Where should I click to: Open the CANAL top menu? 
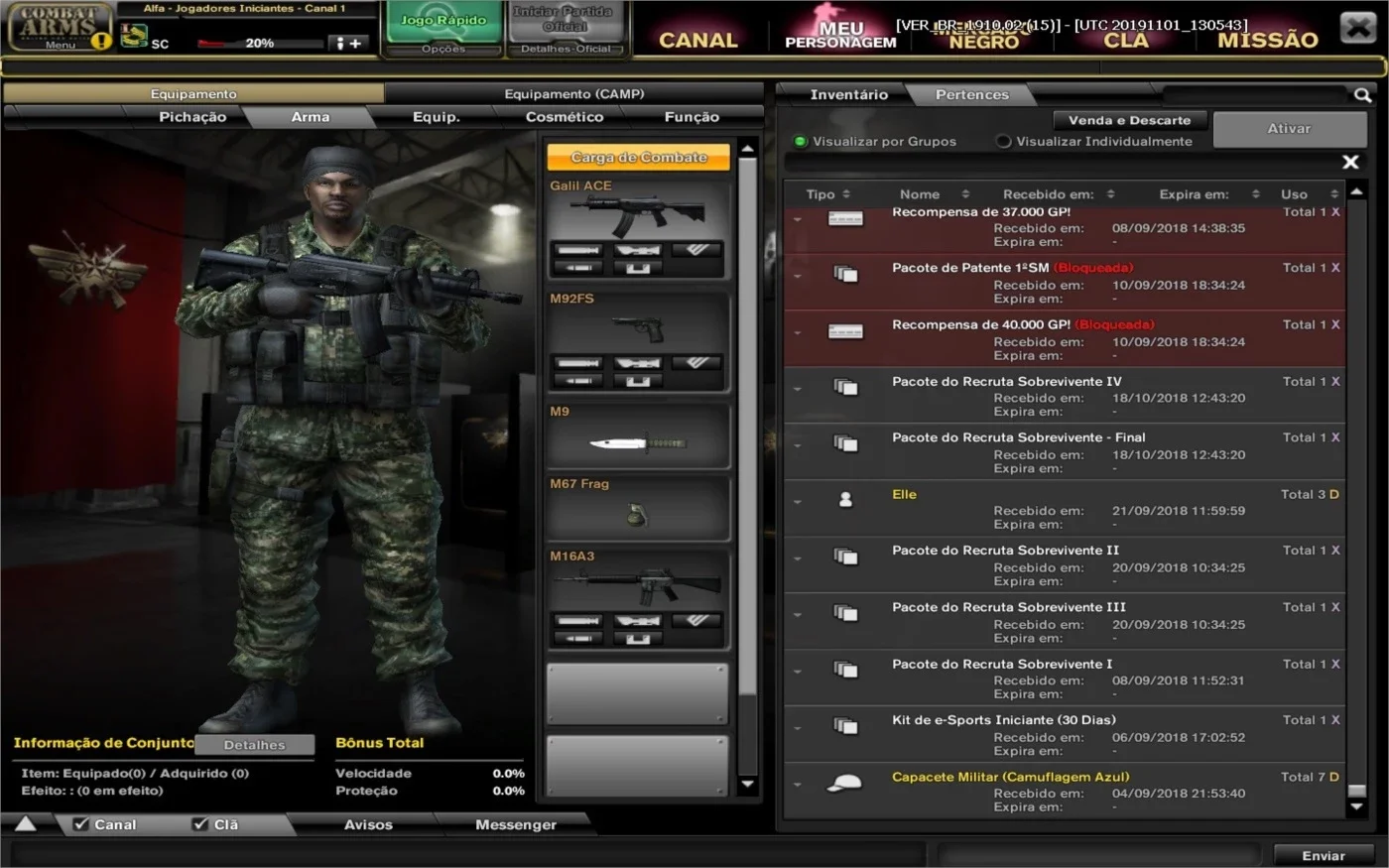click(698, 41)
